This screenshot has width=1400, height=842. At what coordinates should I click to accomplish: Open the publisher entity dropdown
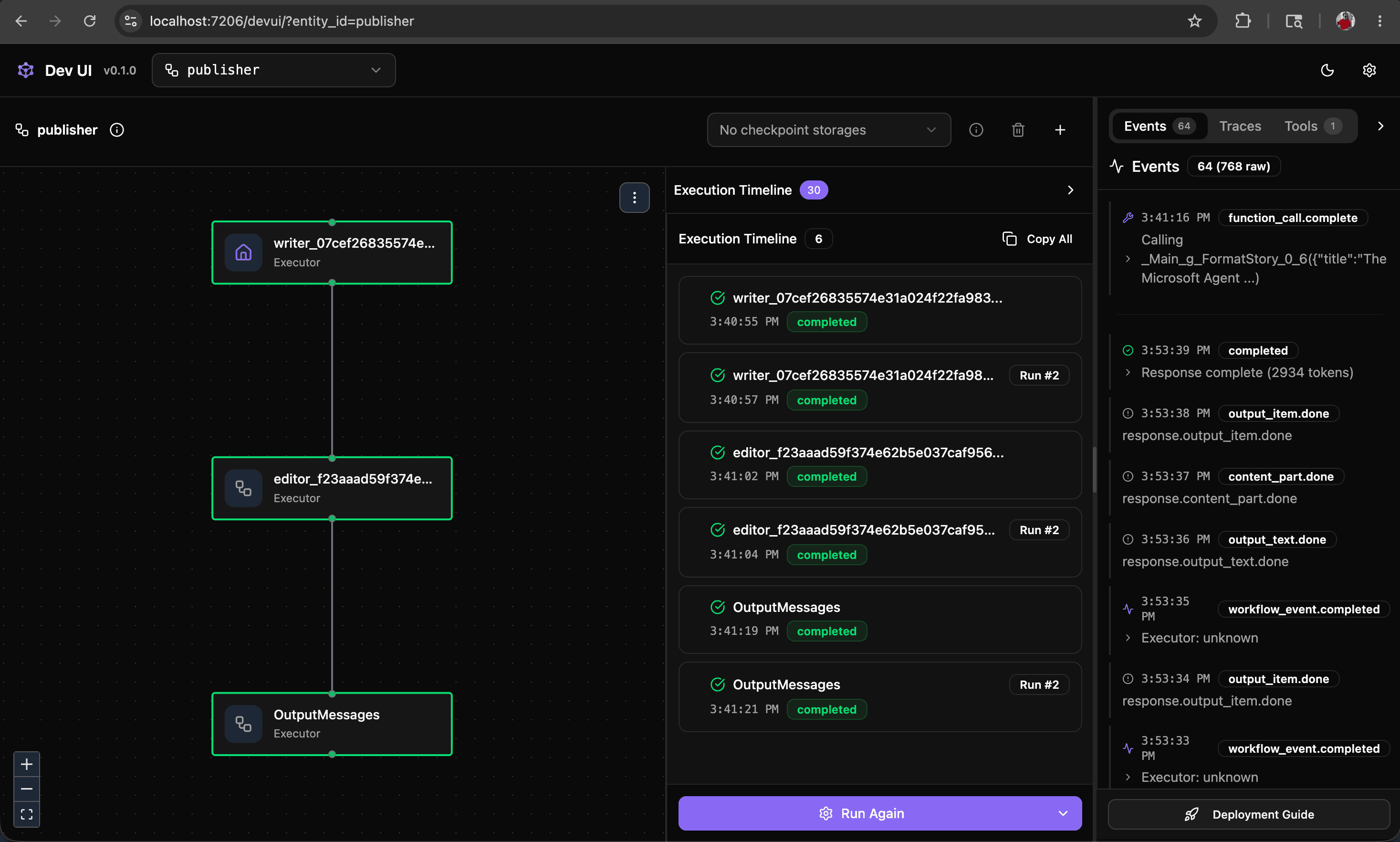coord(273,70)
